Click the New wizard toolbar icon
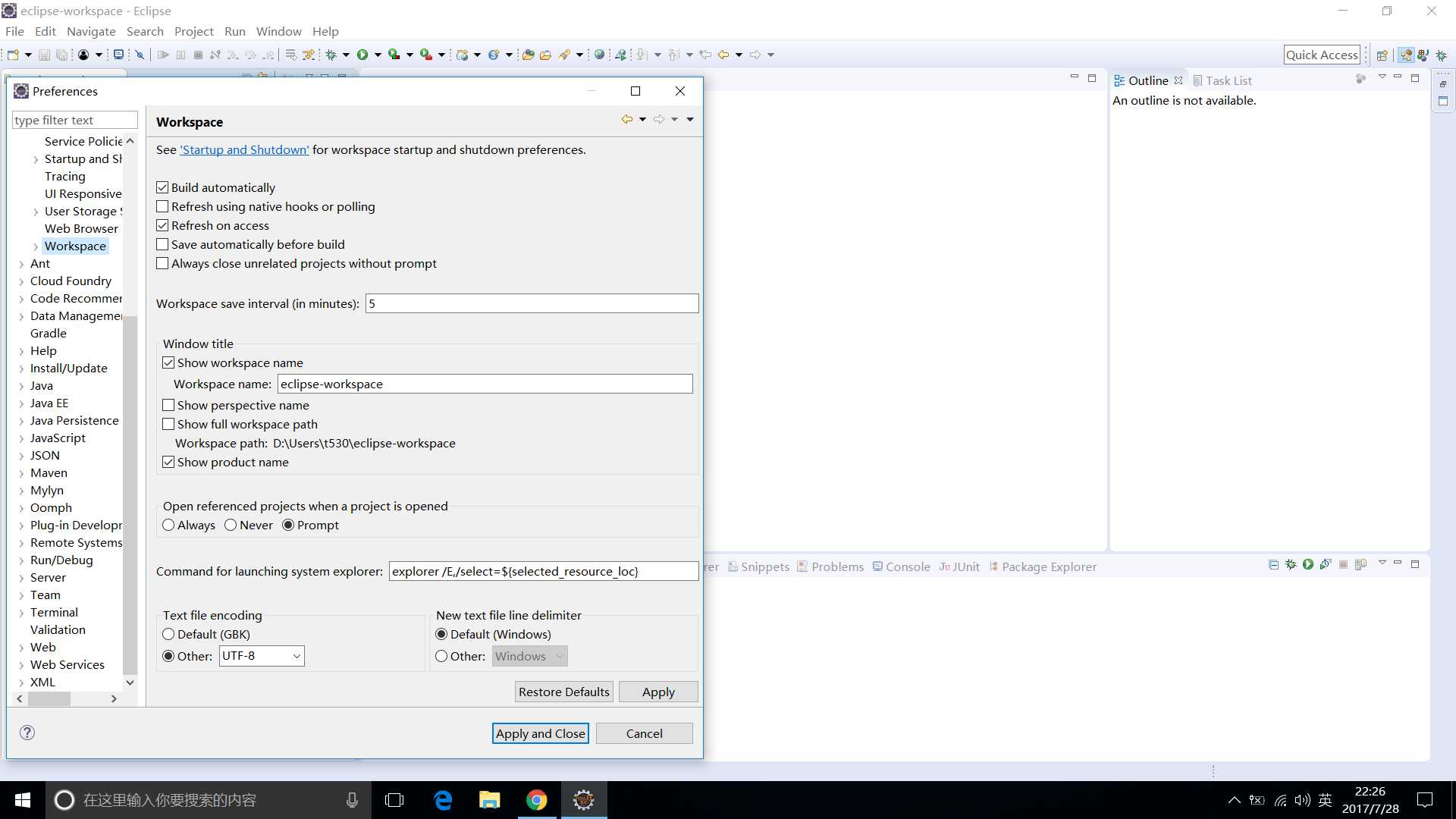 coord(13,55)
